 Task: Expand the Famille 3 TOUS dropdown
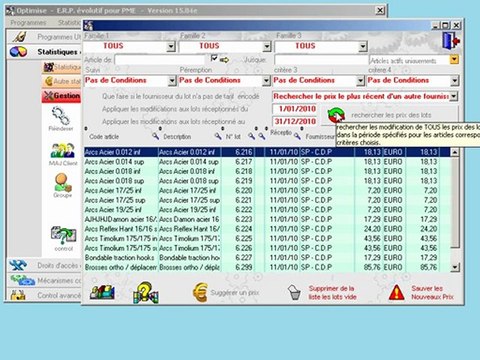point(363,46)
